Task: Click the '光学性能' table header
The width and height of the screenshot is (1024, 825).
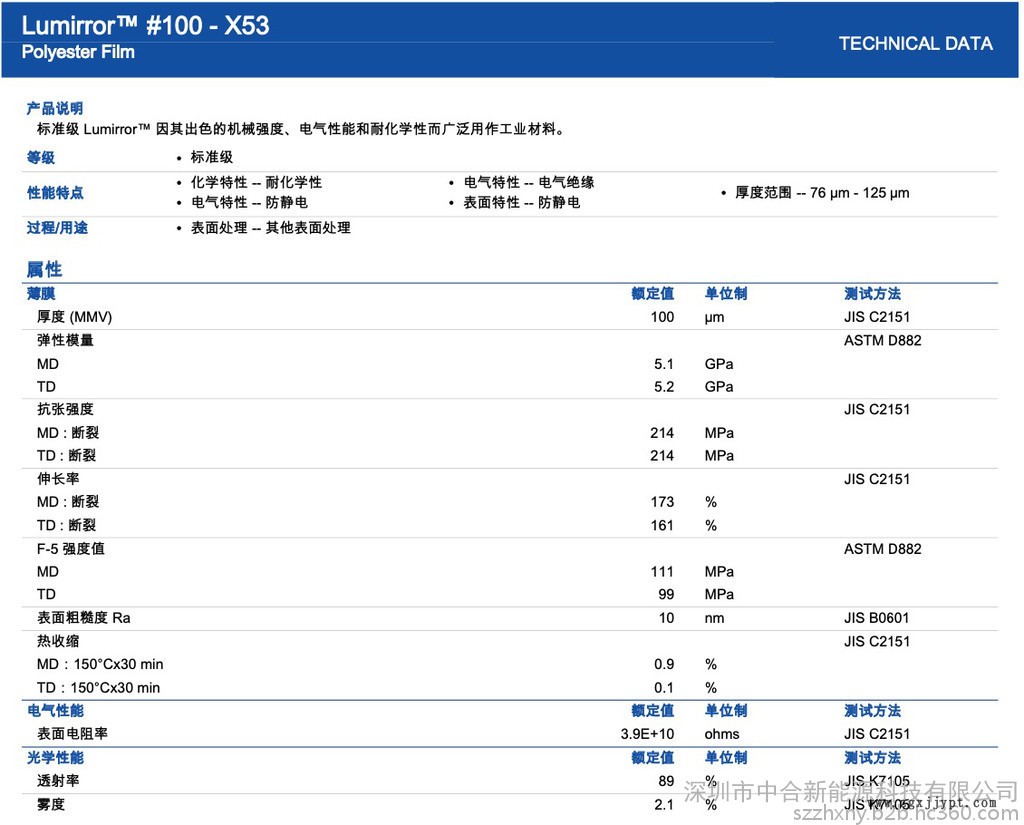Action: 55,758
